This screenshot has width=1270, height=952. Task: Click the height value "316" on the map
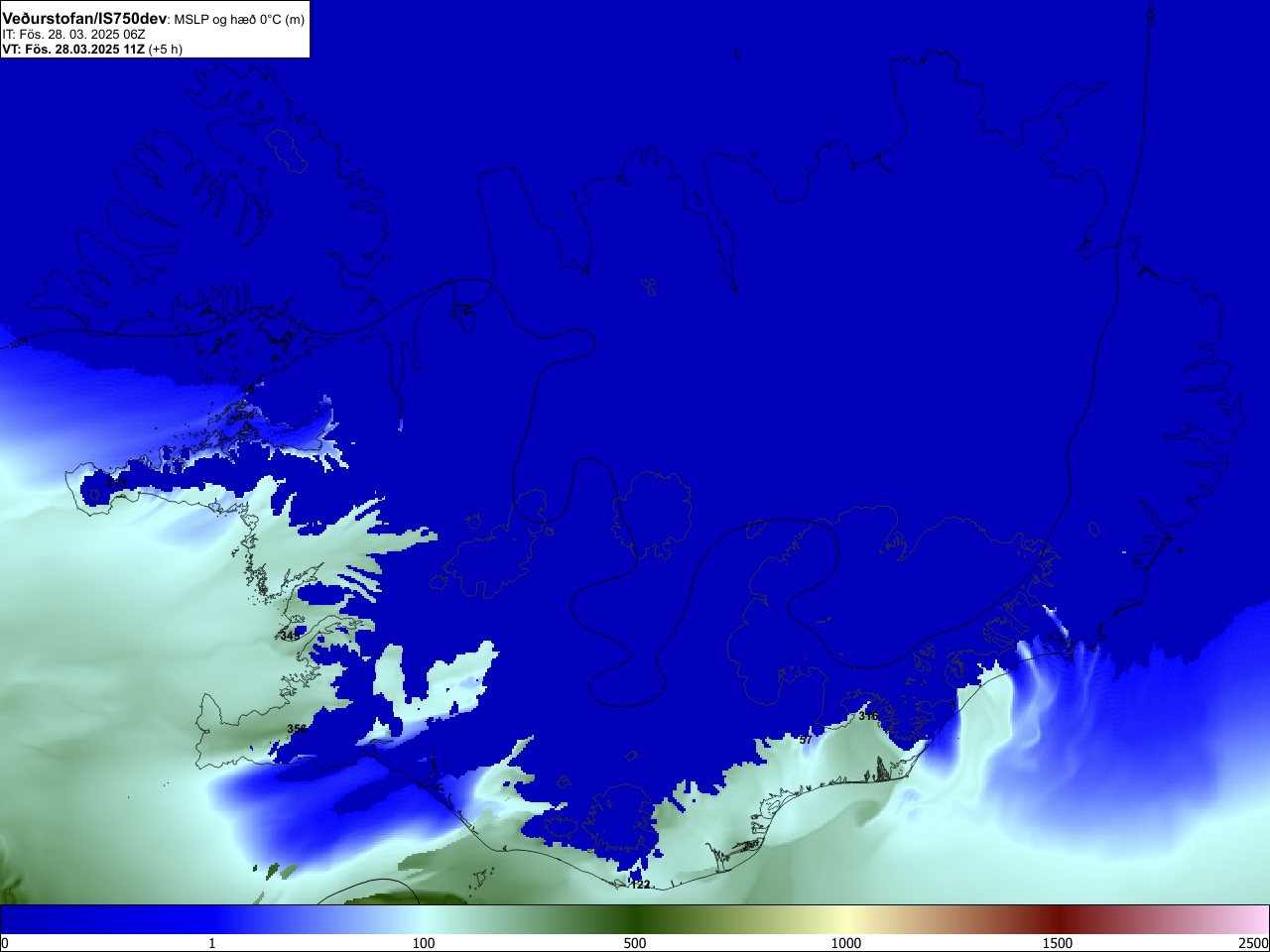[868, 716]
